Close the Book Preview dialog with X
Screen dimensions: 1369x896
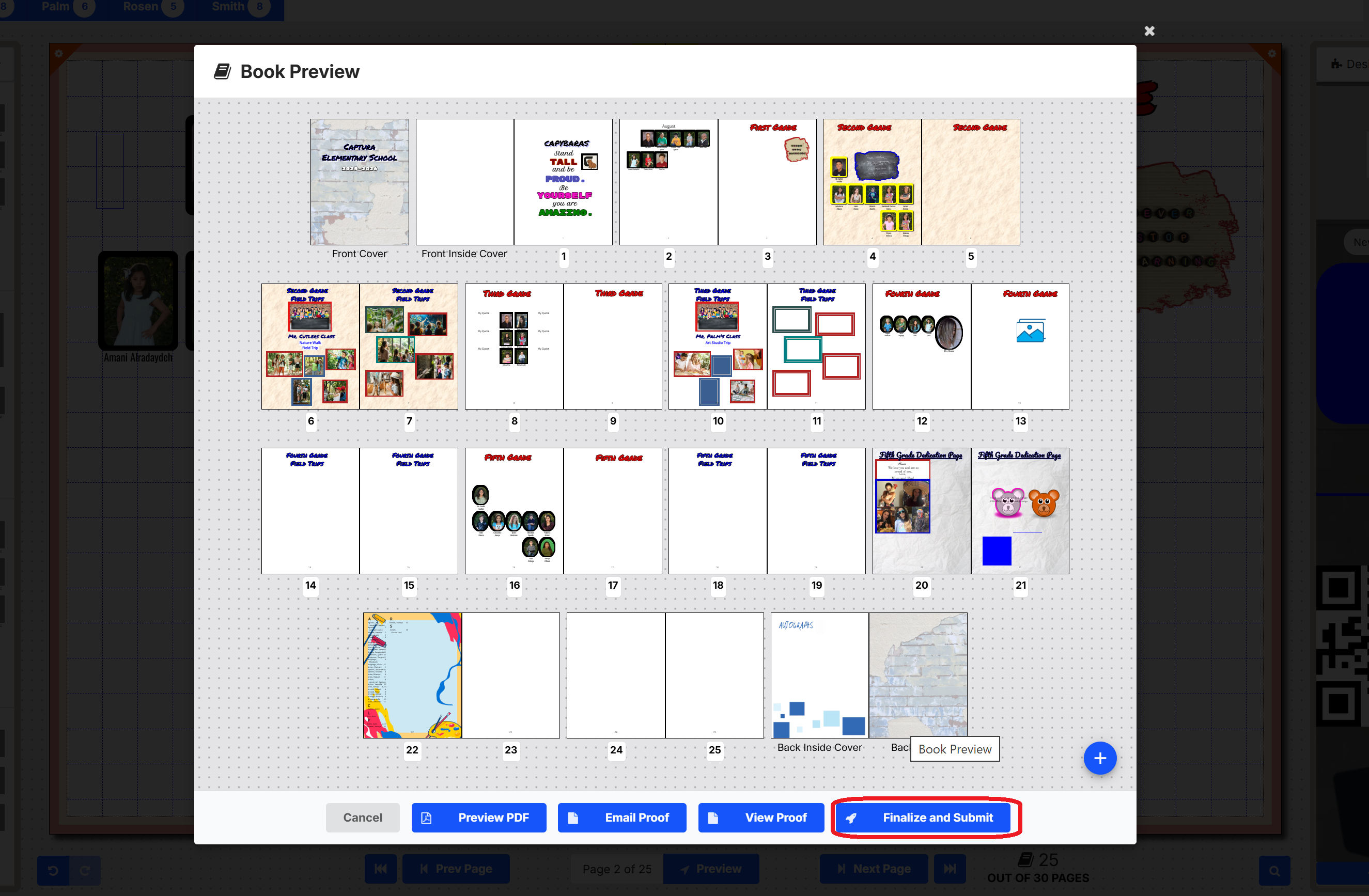[x=1149, y=31]
